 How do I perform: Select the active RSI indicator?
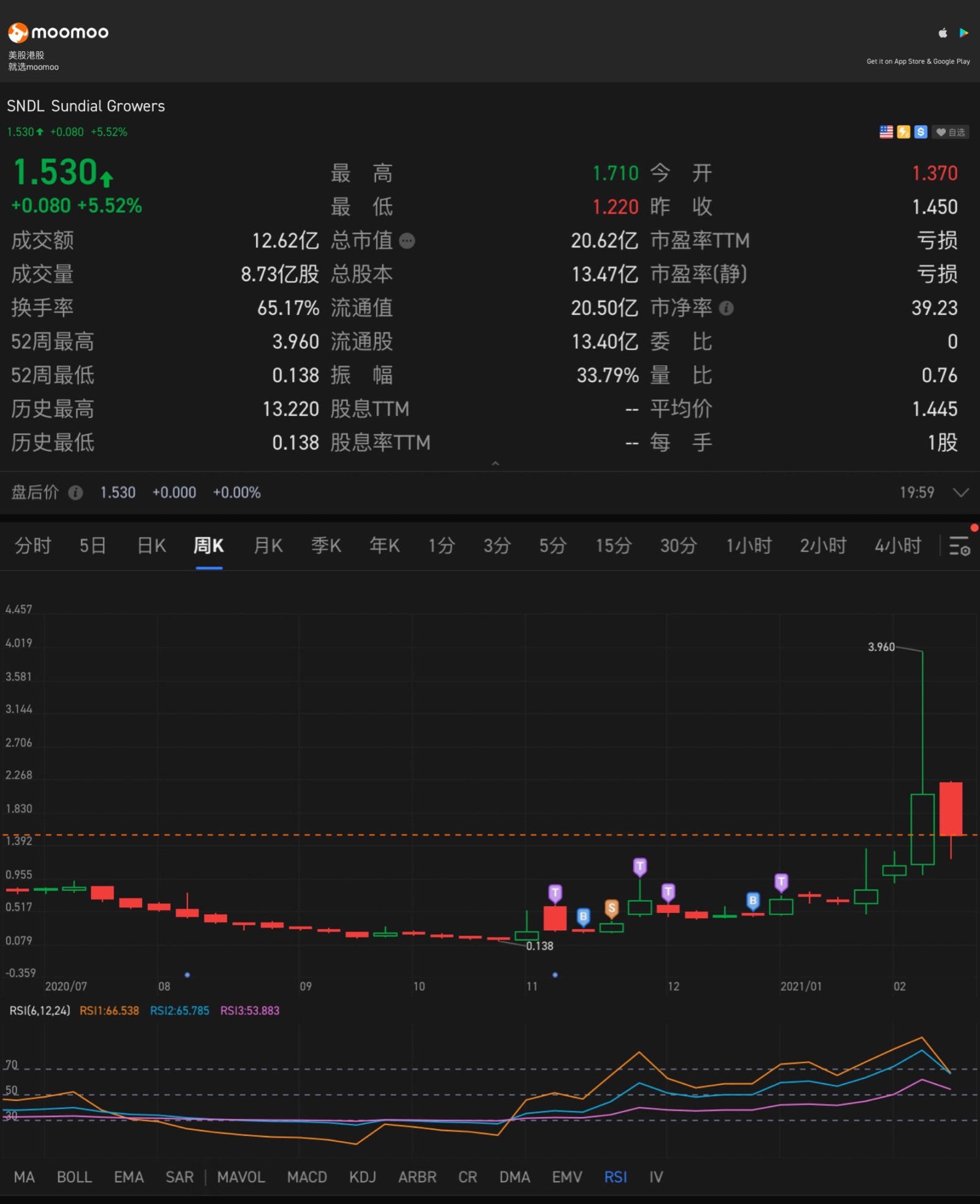click(616, 1177)
